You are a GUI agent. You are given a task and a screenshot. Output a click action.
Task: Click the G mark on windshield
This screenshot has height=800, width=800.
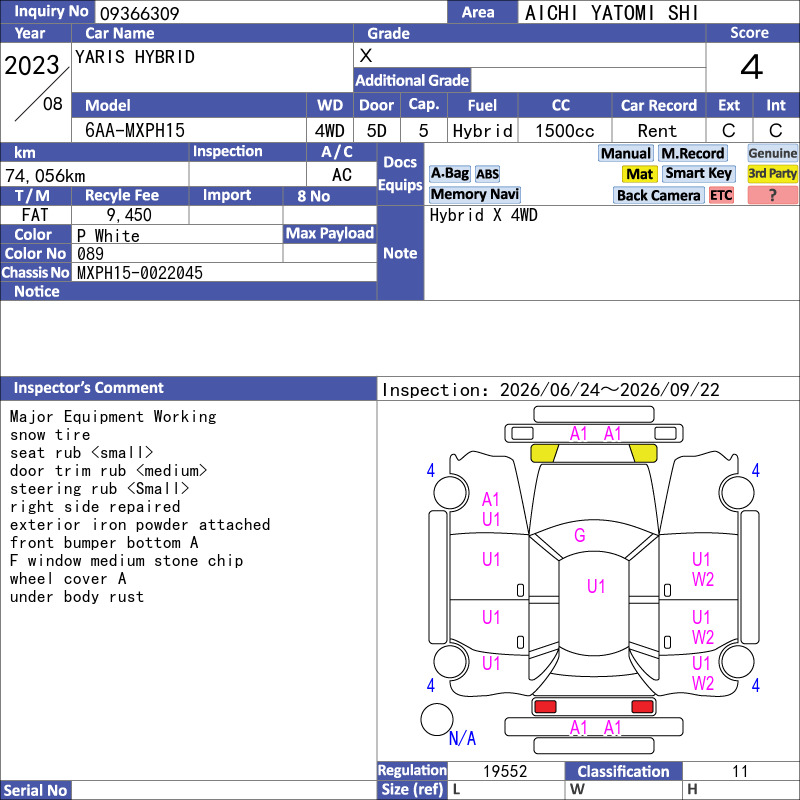click(x=580, y=535)
